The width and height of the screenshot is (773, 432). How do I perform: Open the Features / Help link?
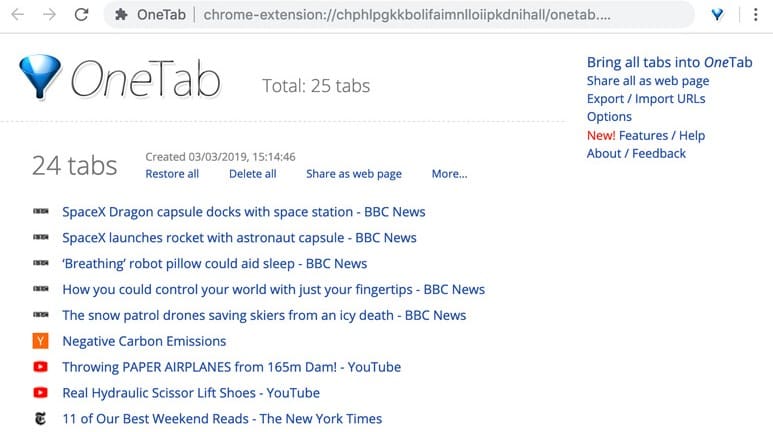click(x=662, y=135)
